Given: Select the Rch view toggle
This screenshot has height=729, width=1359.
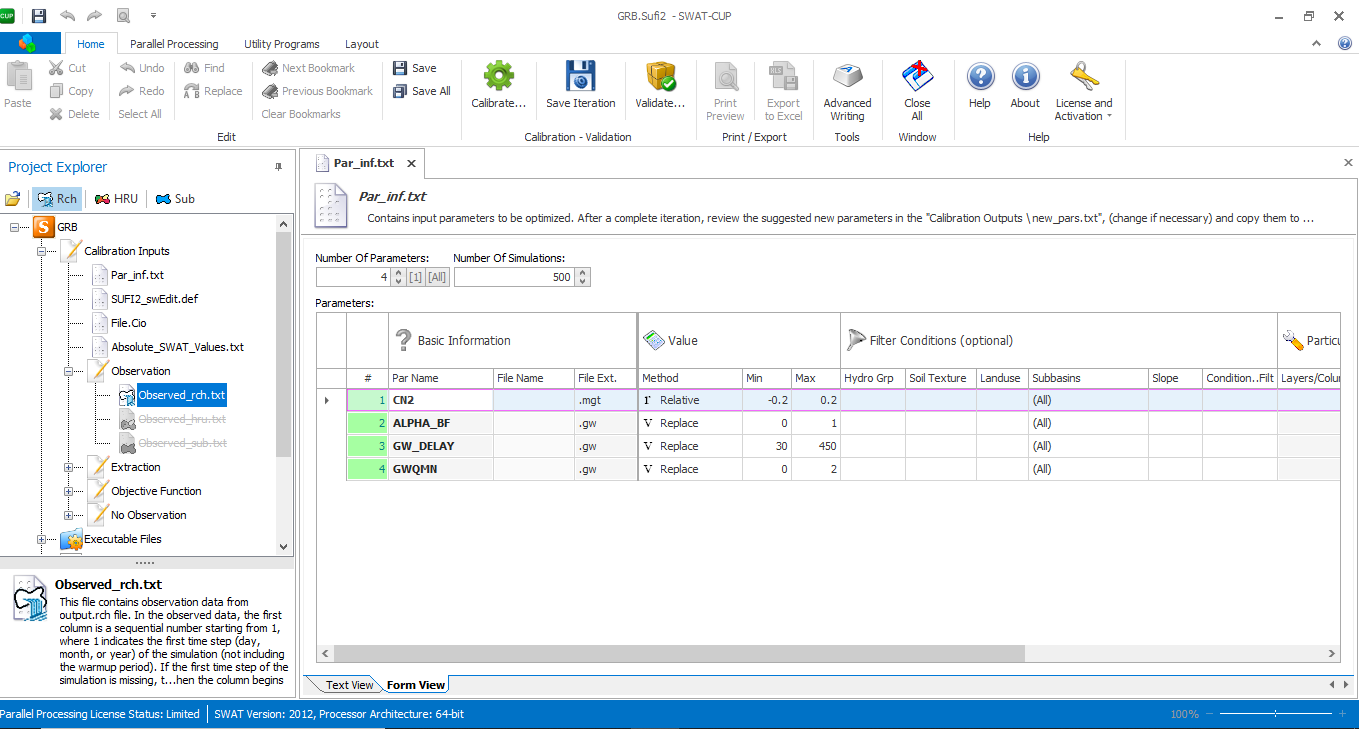Looking at the screenshot, I should (x=57, y=199).
